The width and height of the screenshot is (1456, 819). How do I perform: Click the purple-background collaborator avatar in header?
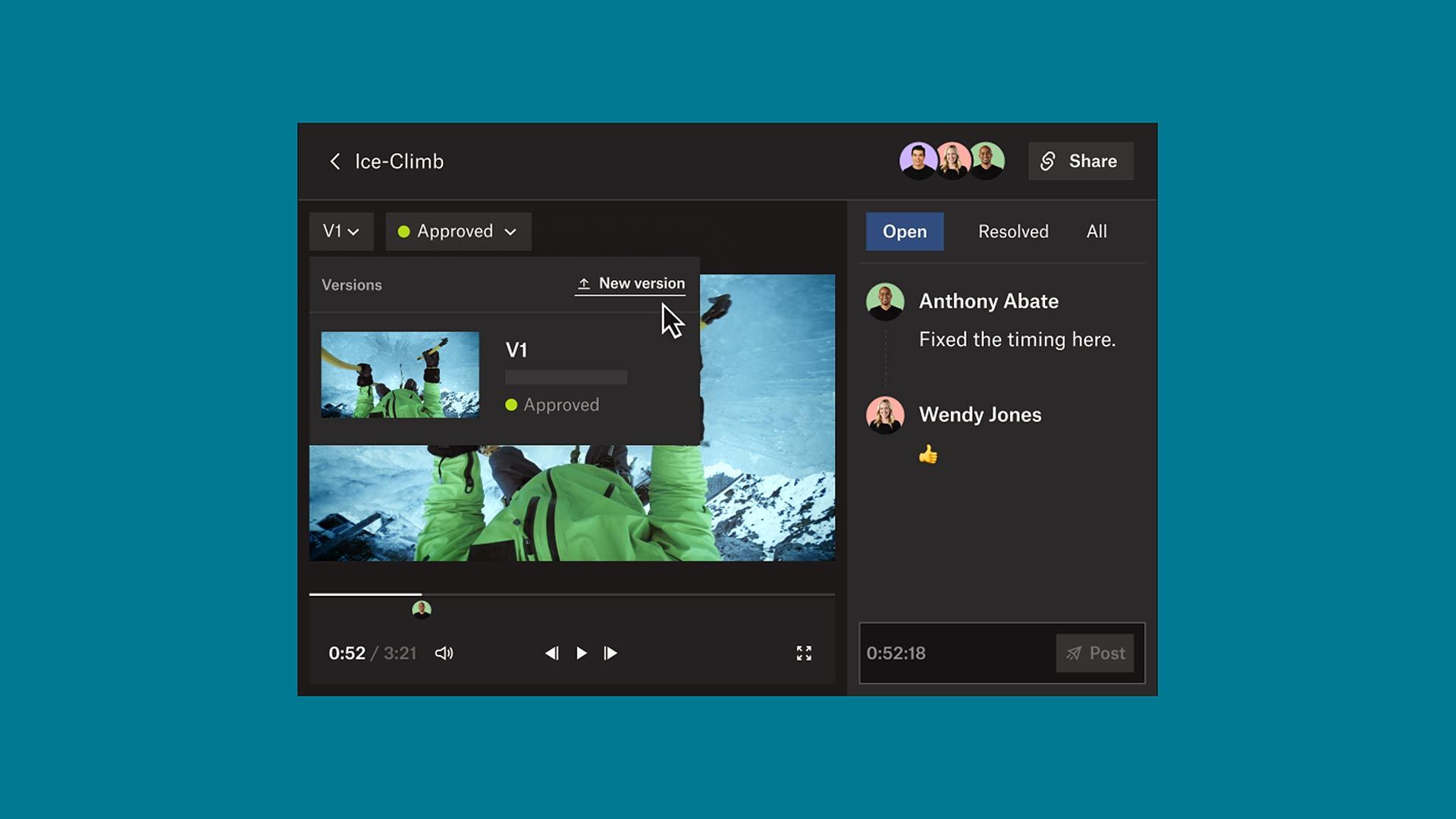(x=918, y=161)
